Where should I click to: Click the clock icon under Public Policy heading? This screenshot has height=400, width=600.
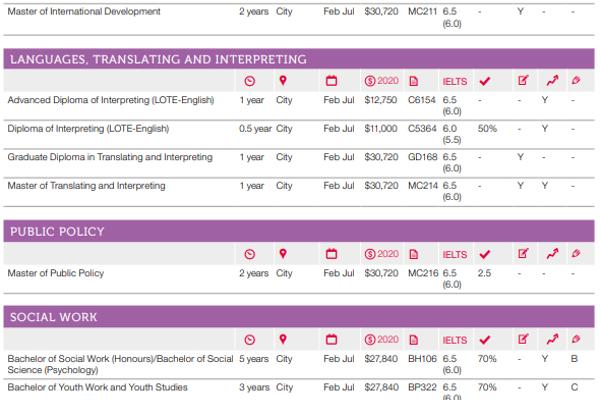coord(249,253)
